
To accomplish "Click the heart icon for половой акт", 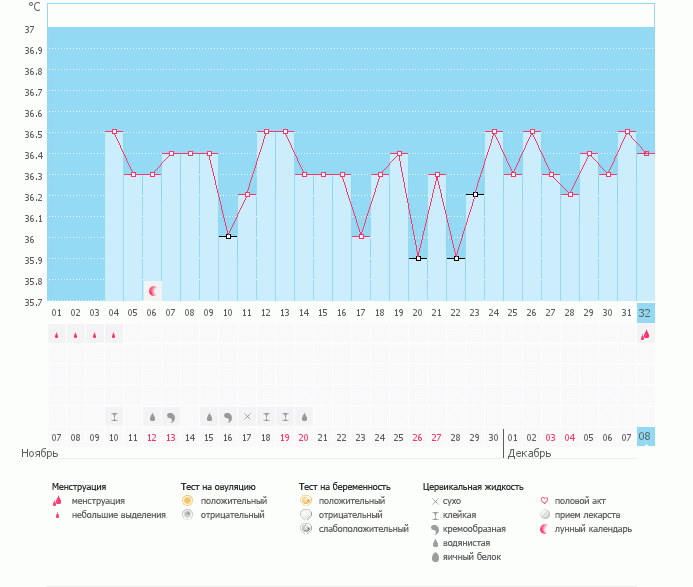I will [x=543, y=500].
